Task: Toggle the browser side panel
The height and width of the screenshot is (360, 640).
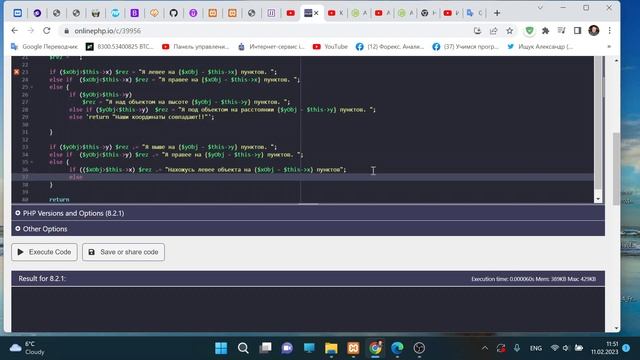Action: point(577,31)
